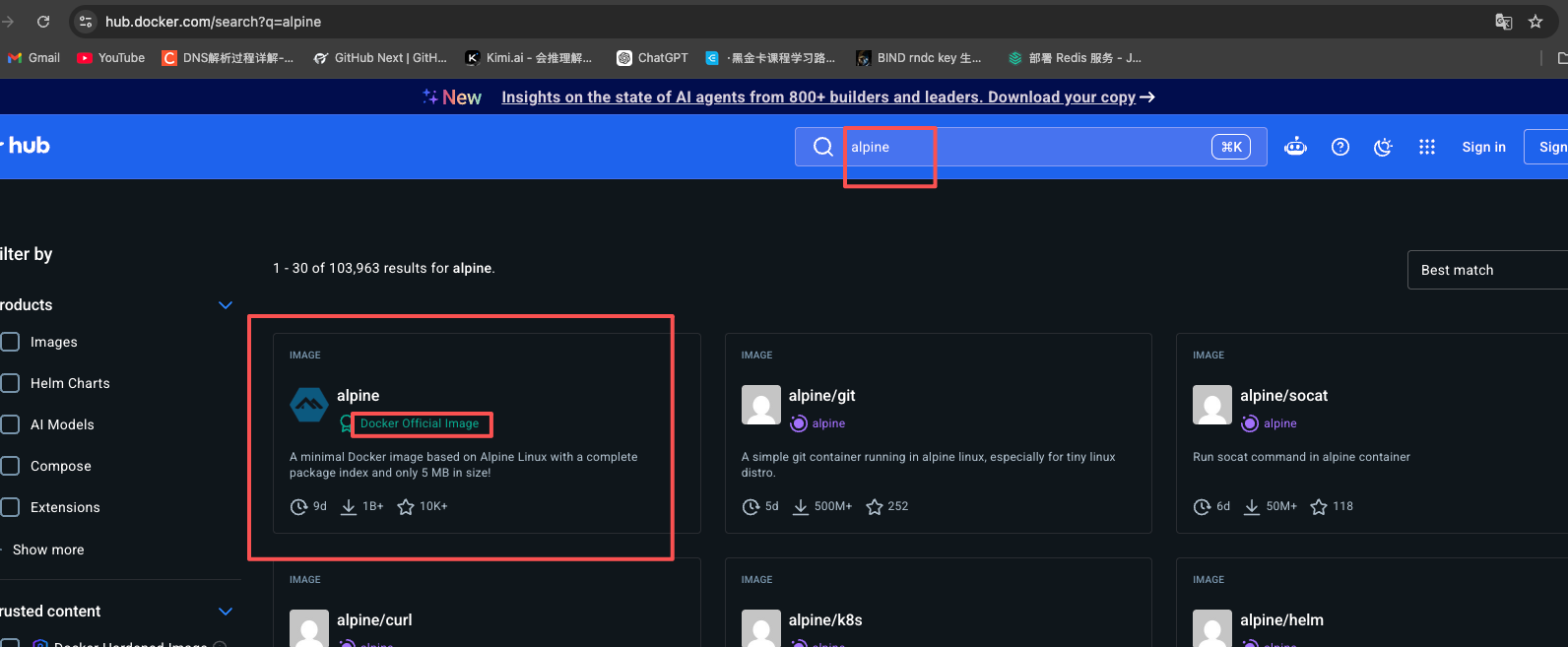
Task: Open the alpine/git result title
Action: point(821,395)
